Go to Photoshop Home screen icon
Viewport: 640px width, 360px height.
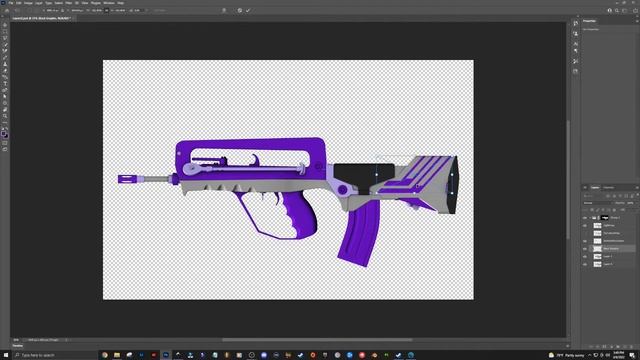7,11
